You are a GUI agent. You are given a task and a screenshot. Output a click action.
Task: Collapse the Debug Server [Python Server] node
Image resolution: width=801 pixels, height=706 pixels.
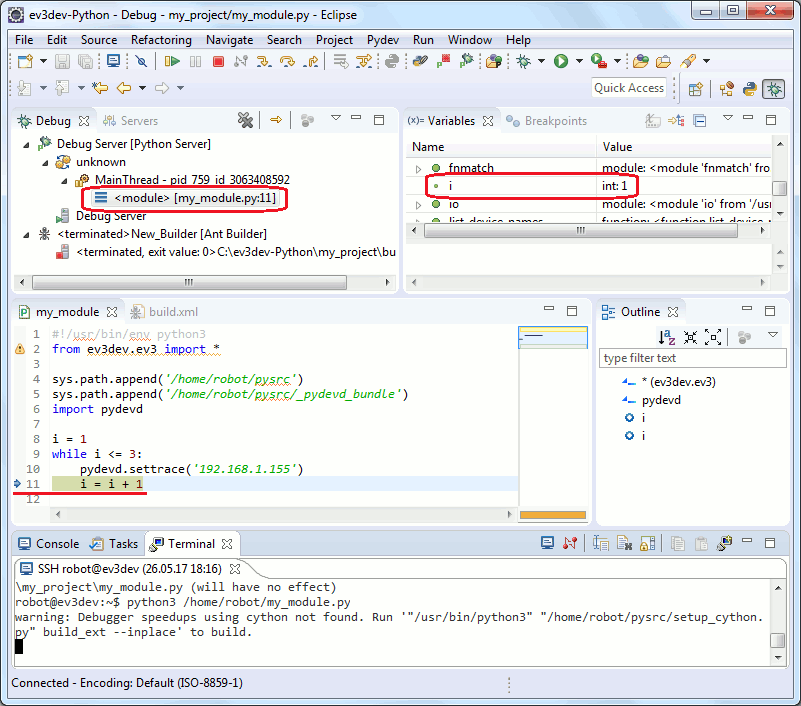click(x=26, y=145)
